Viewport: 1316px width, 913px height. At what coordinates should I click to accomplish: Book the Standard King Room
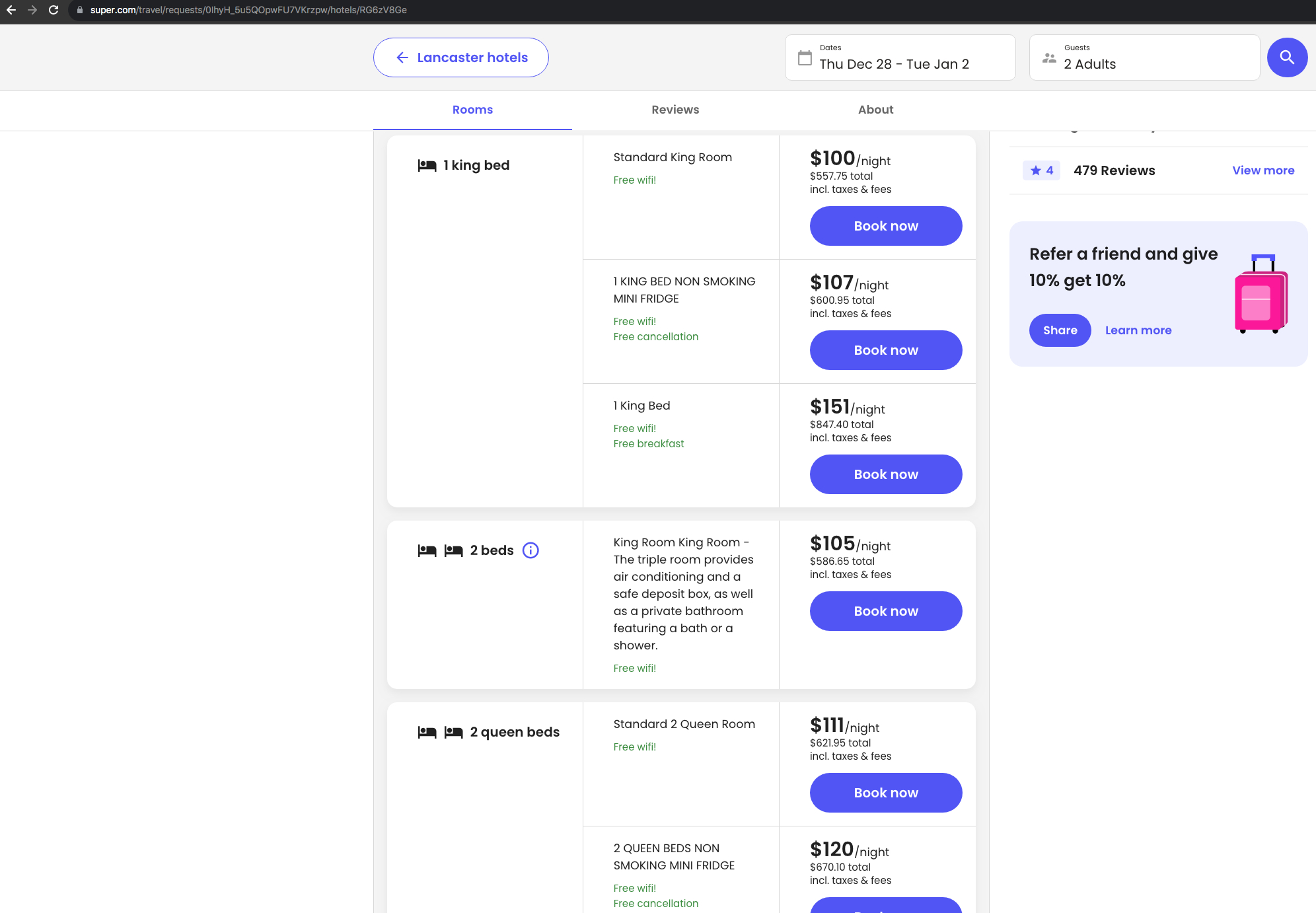click(x=885, y=226)
